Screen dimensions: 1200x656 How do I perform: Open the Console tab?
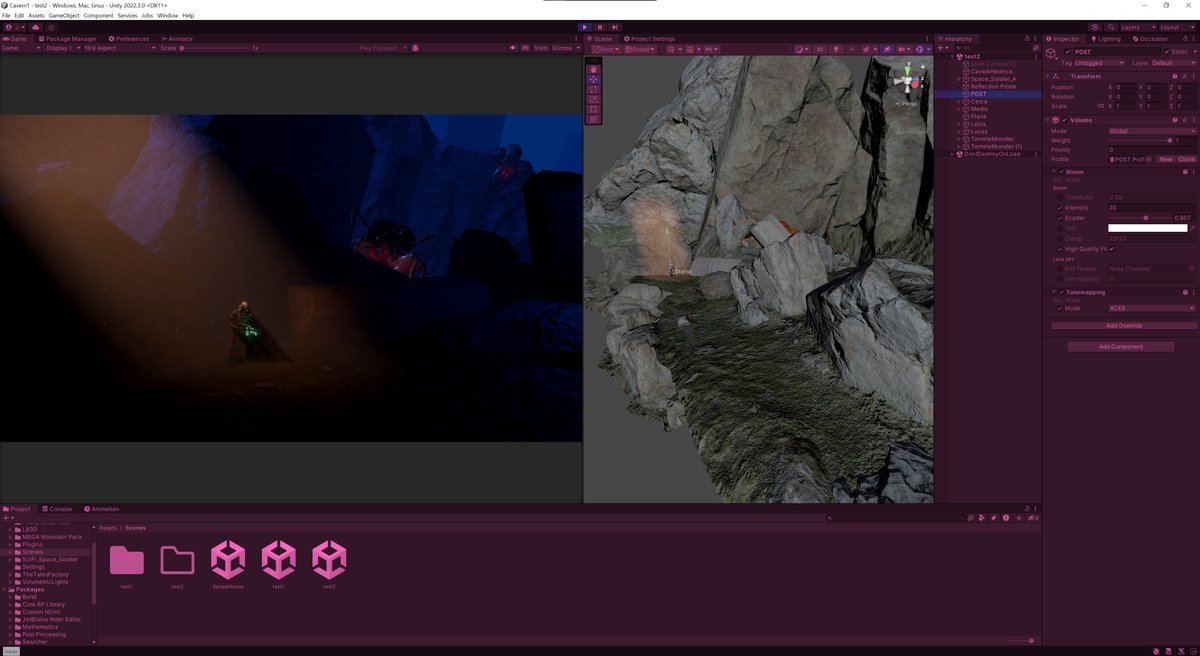click(56, 509)
